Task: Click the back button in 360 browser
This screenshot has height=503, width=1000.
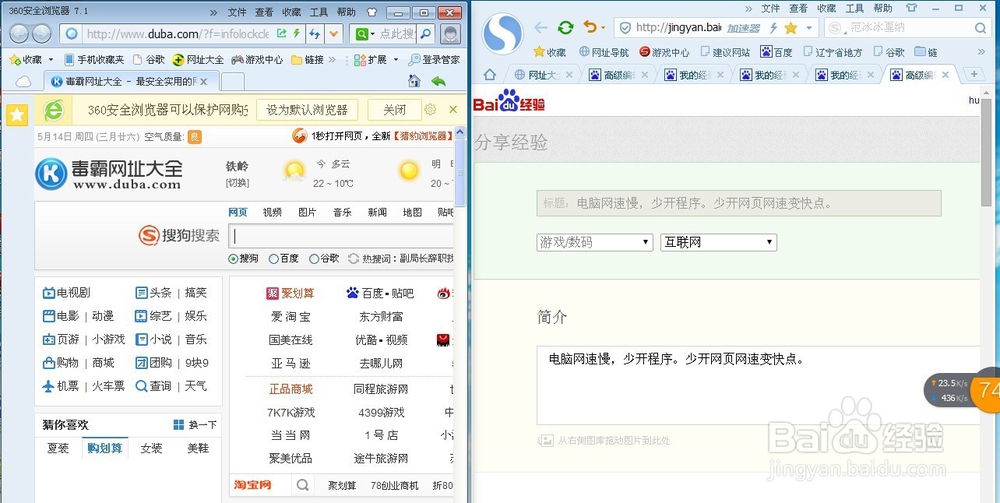Action: [19, 33]
